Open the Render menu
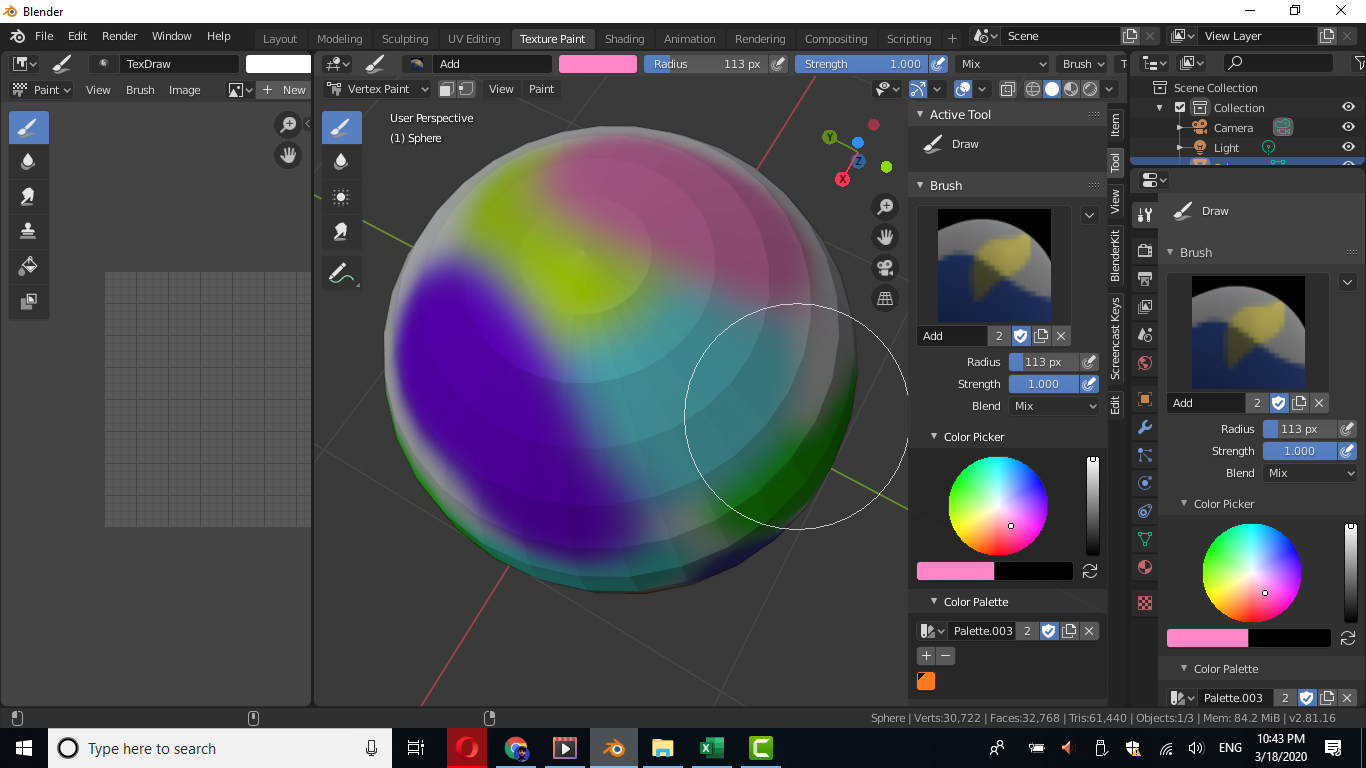 click(x=119, y=35)
